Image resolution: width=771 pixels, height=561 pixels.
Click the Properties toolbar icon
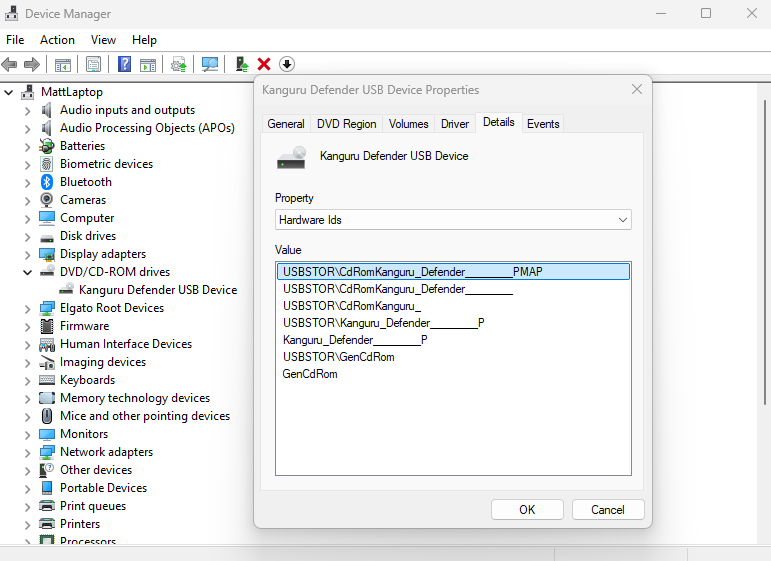point(93,64)
